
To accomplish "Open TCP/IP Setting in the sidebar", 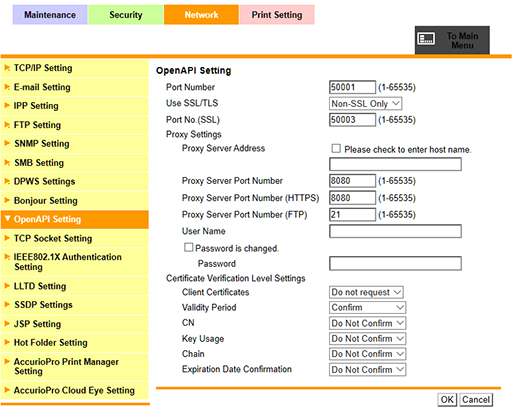I will (x=75, y=68).
